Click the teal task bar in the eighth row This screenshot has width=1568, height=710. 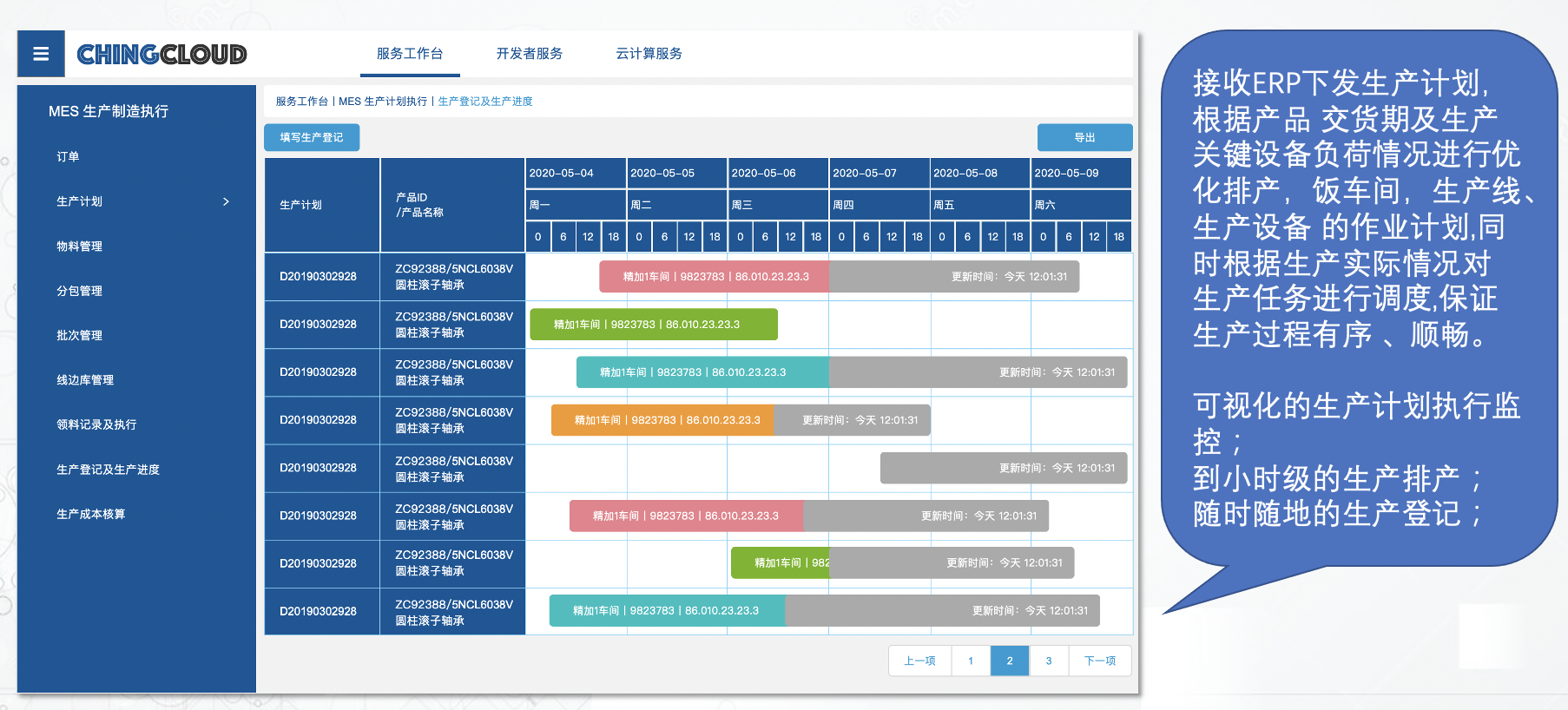coord(668,611)
